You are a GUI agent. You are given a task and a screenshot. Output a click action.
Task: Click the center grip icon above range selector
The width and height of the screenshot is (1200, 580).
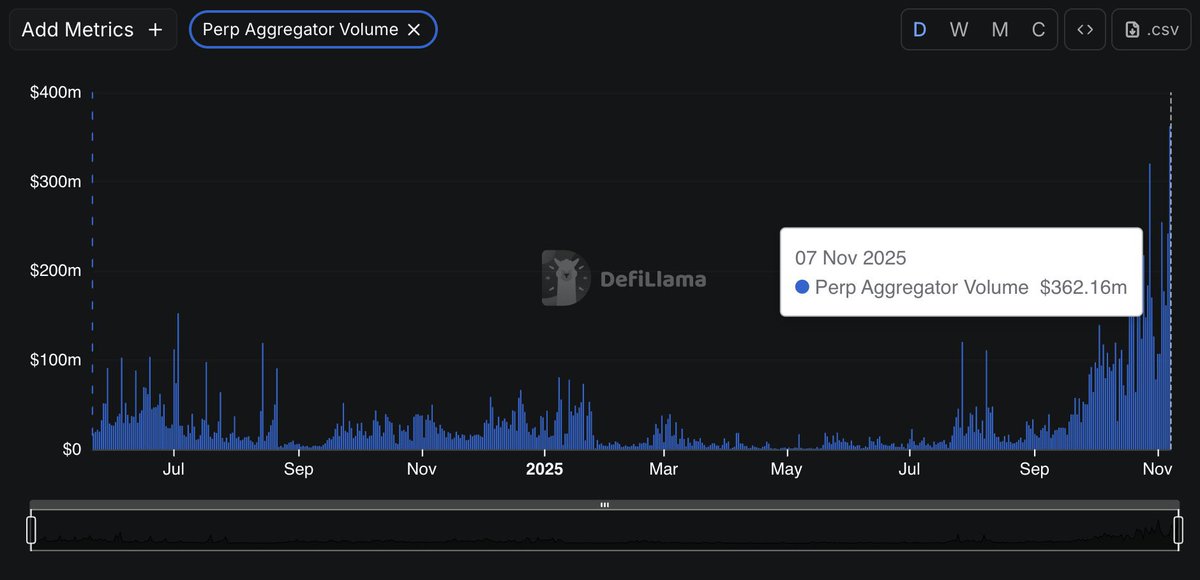604,505
